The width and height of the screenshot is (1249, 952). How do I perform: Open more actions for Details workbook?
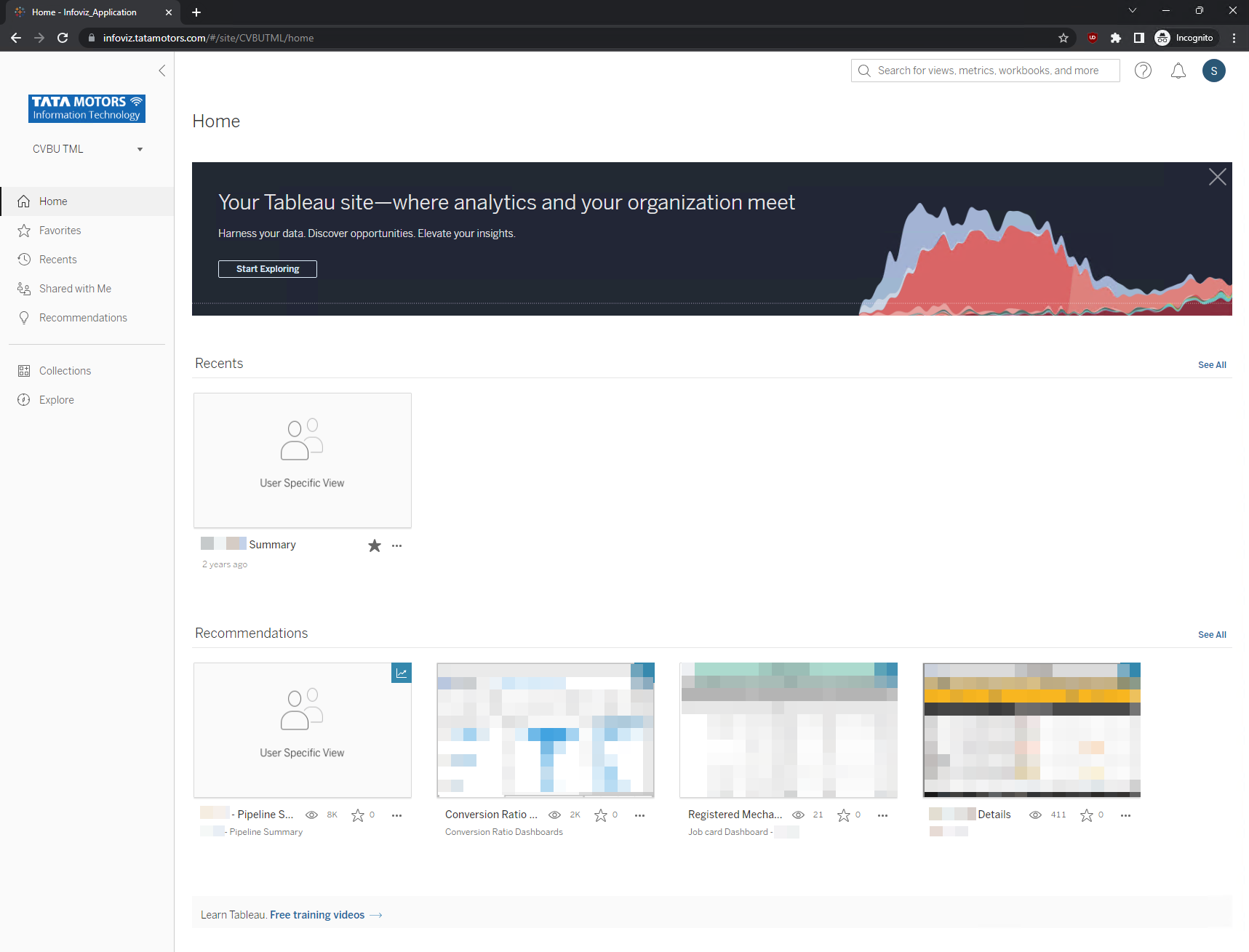pyautogui.click(x=1125, y=815)
